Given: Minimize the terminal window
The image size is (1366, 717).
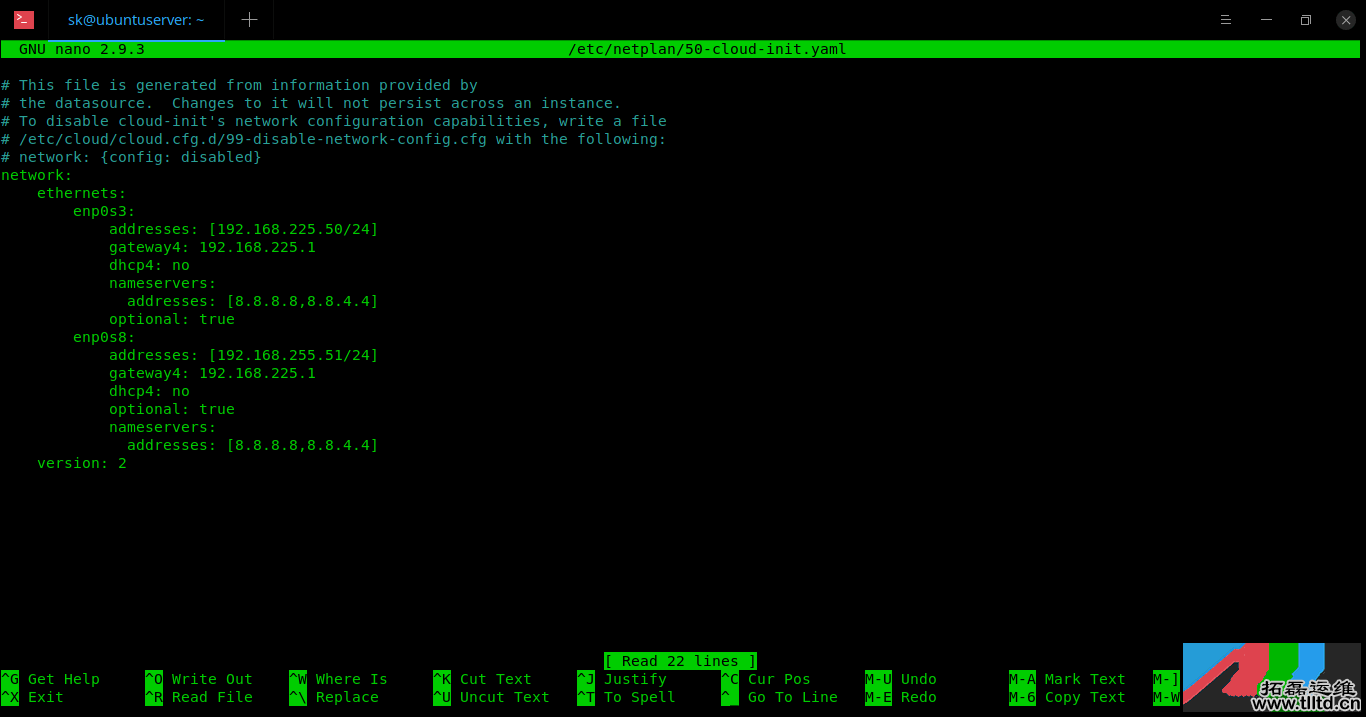Looking at the screenshot, I should (x=1267, y=20).
